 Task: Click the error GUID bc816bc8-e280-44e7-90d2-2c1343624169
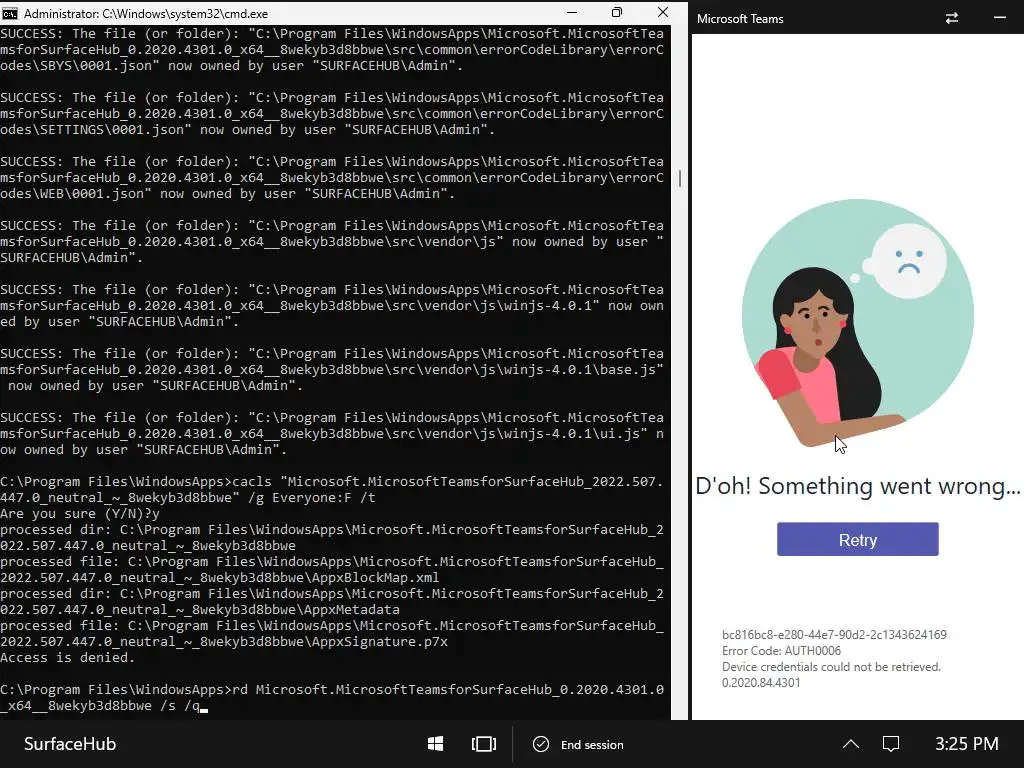[834, 634]
